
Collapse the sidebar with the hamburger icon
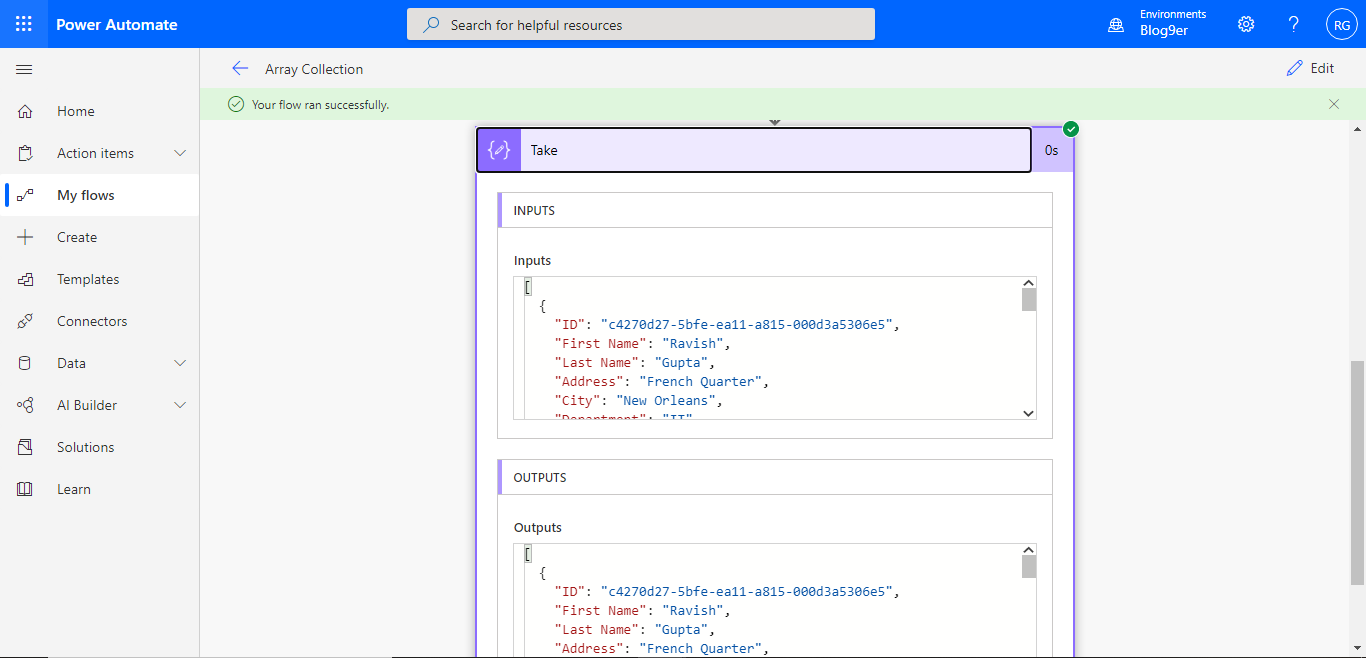click(x=24, y=69)
